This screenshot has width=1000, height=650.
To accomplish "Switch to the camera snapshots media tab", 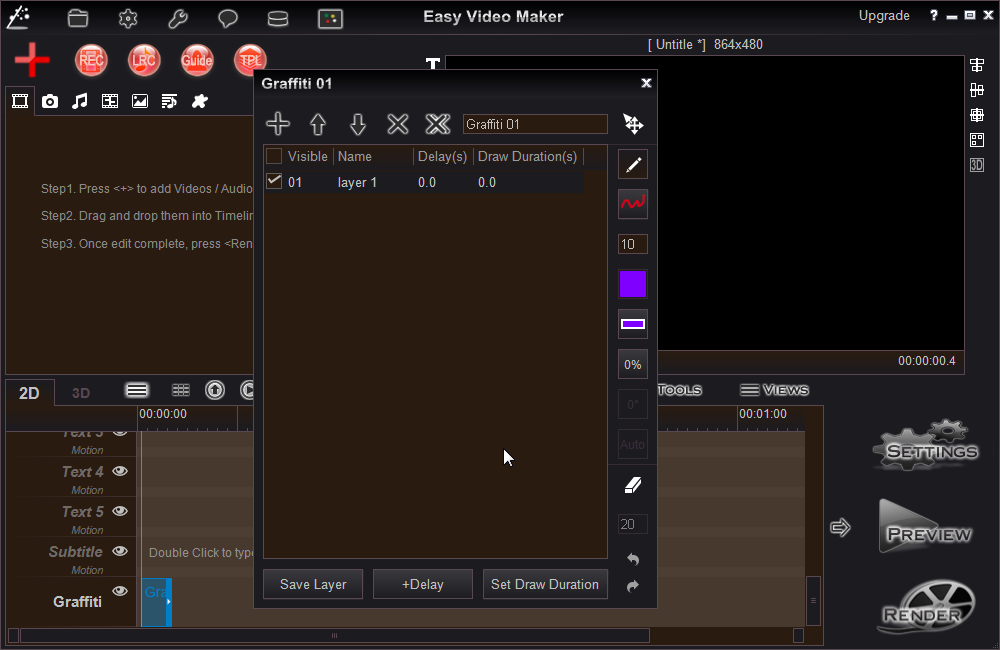I will point(50,101).
